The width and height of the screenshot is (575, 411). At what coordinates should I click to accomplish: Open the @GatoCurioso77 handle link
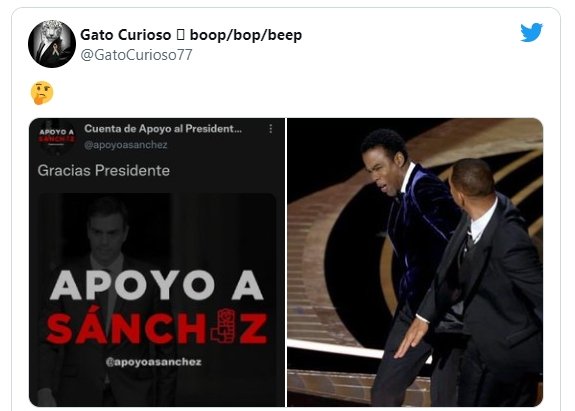136,55
